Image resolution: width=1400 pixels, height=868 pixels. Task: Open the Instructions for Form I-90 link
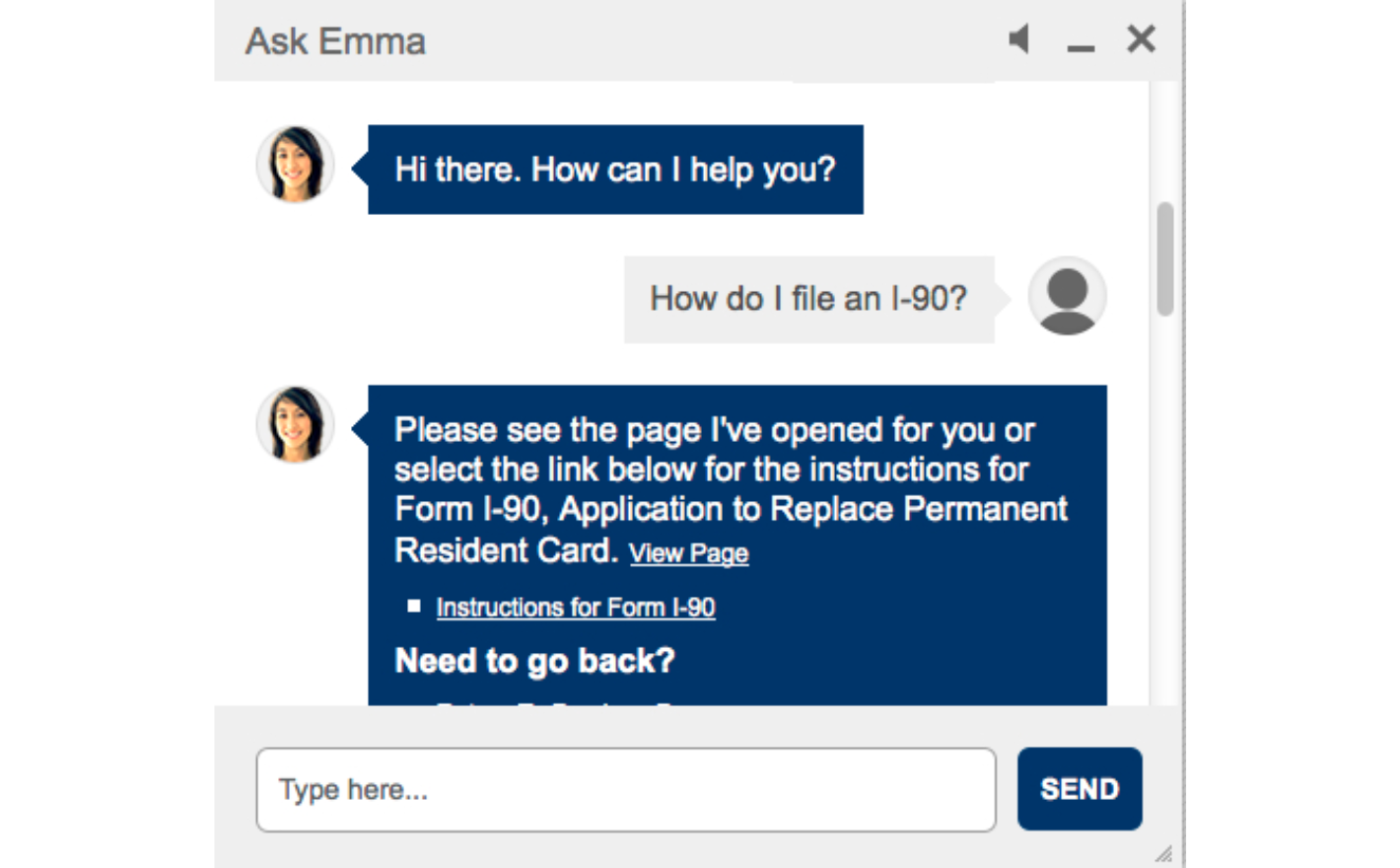tap(576, 606)
